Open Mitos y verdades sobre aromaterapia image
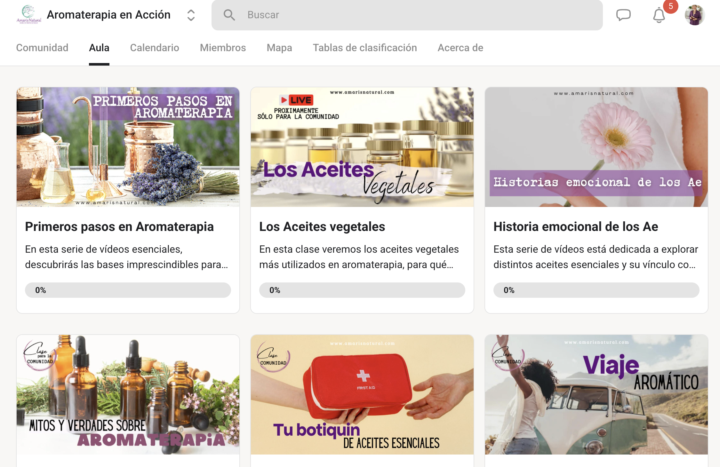The image size is (720, 467). 128,394
